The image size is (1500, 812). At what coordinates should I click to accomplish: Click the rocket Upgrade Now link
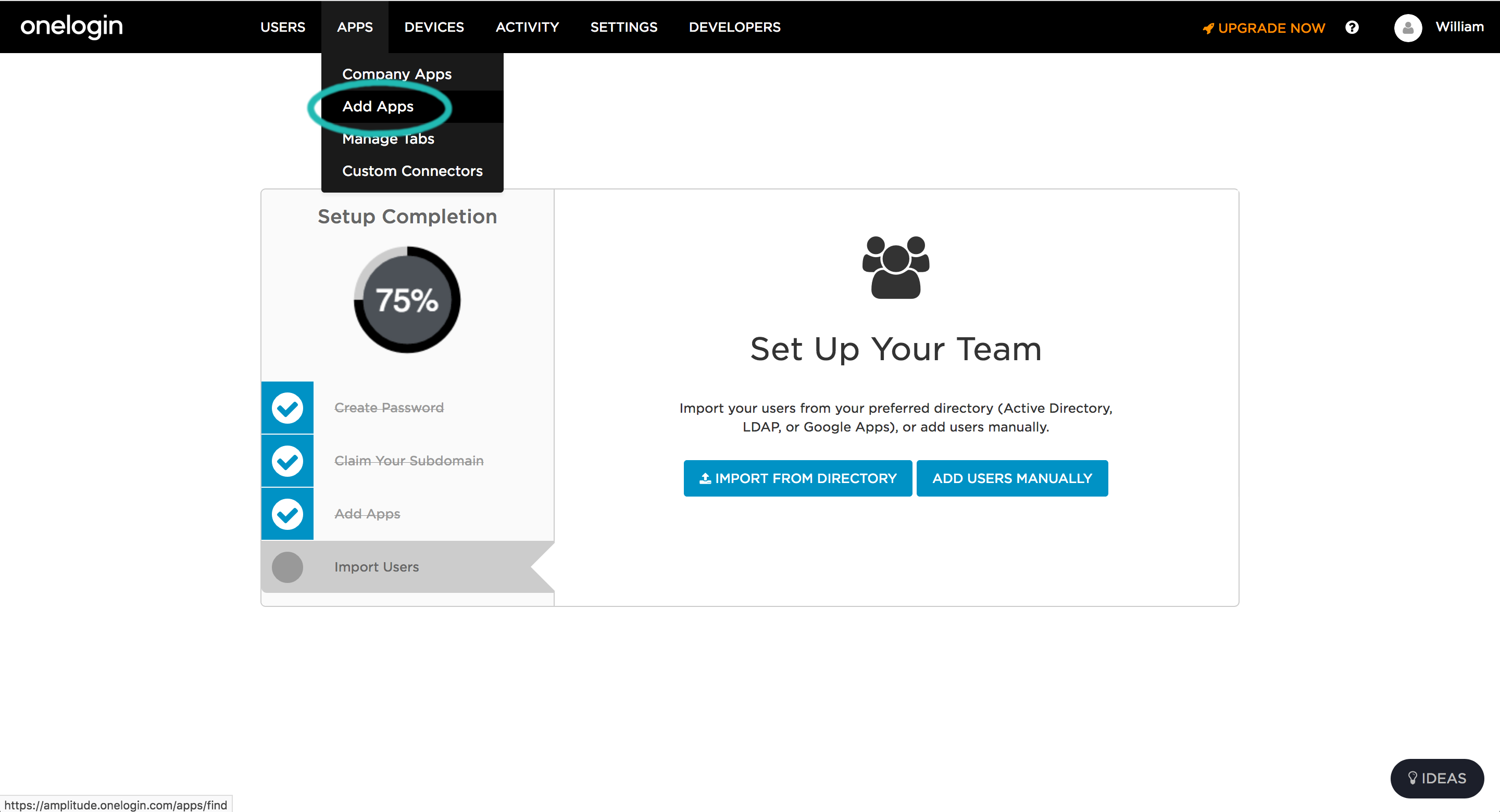tap(1264, 28)
